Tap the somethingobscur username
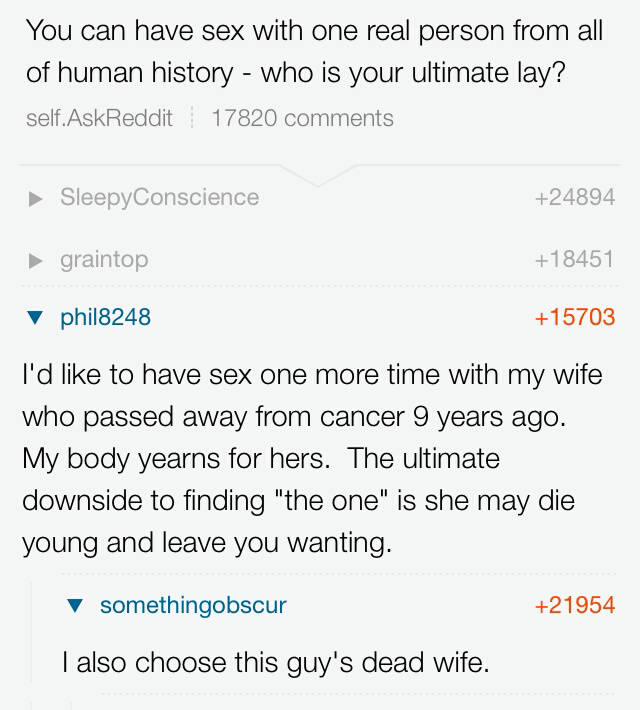This screenshot has height=710, width=640. tap(193, 605)
